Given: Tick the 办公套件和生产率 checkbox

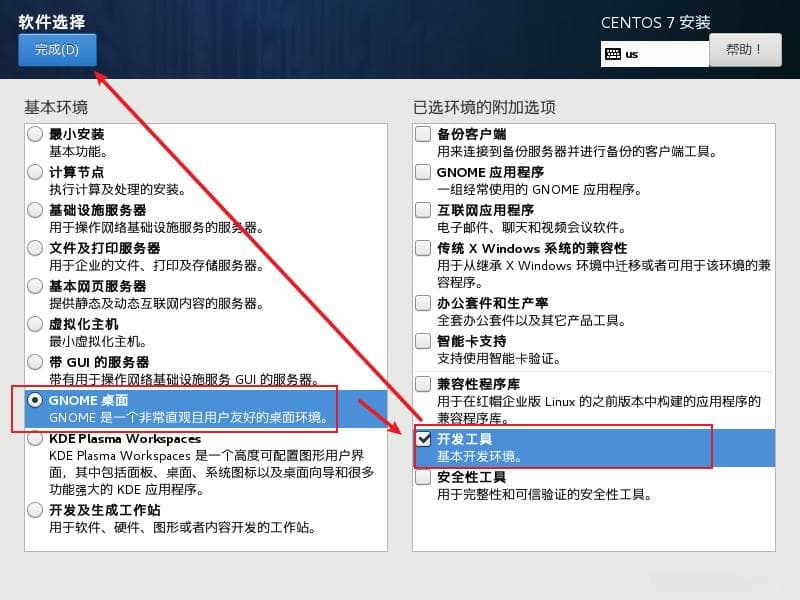Looking at the screenshot, I should click(x=423, y=303).
